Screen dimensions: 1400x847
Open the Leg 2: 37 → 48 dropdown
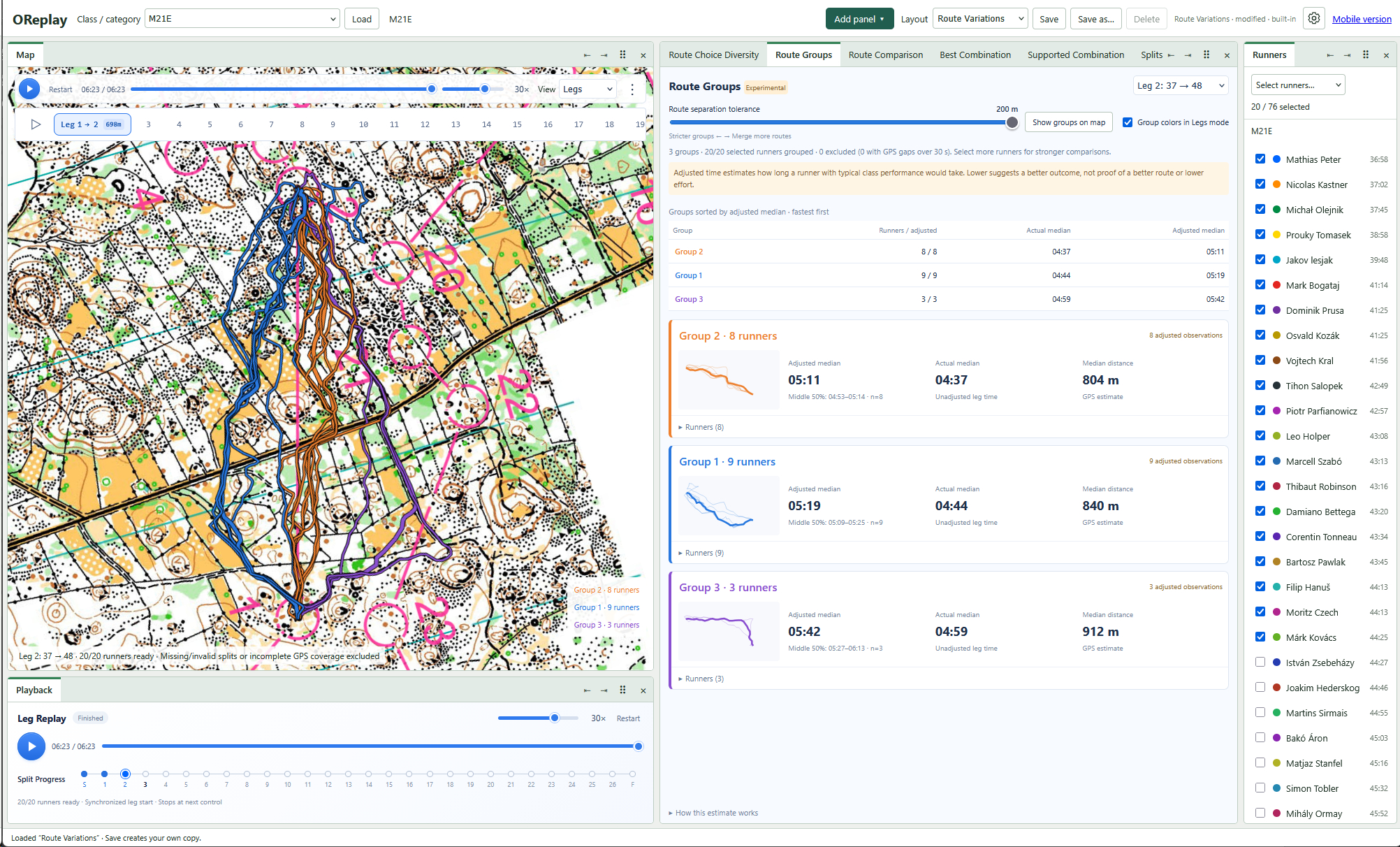tap(1180, 86)
